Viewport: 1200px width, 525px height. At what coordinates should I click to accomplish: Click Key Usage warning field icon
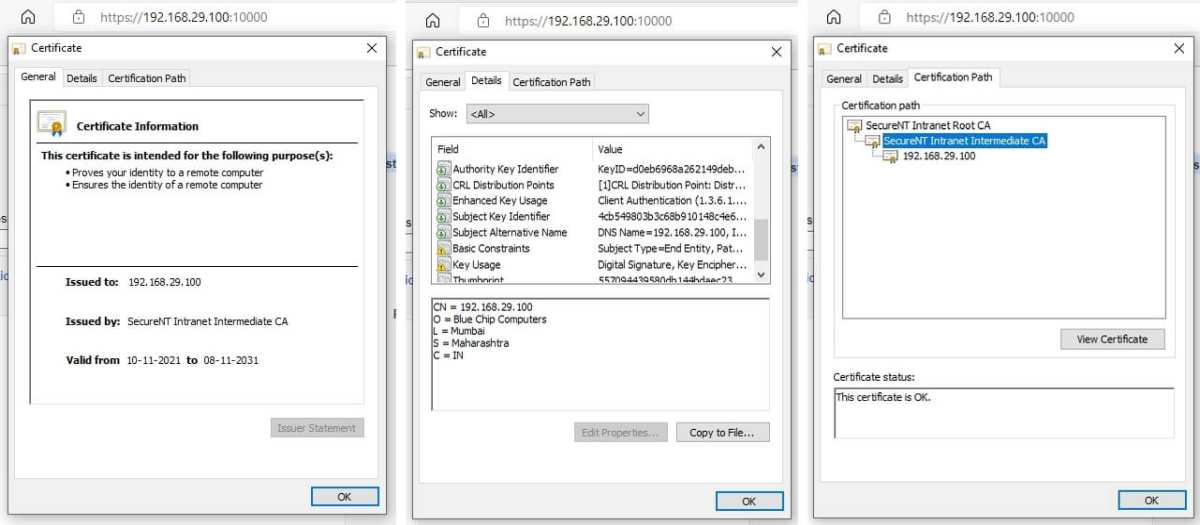[443, 265]
